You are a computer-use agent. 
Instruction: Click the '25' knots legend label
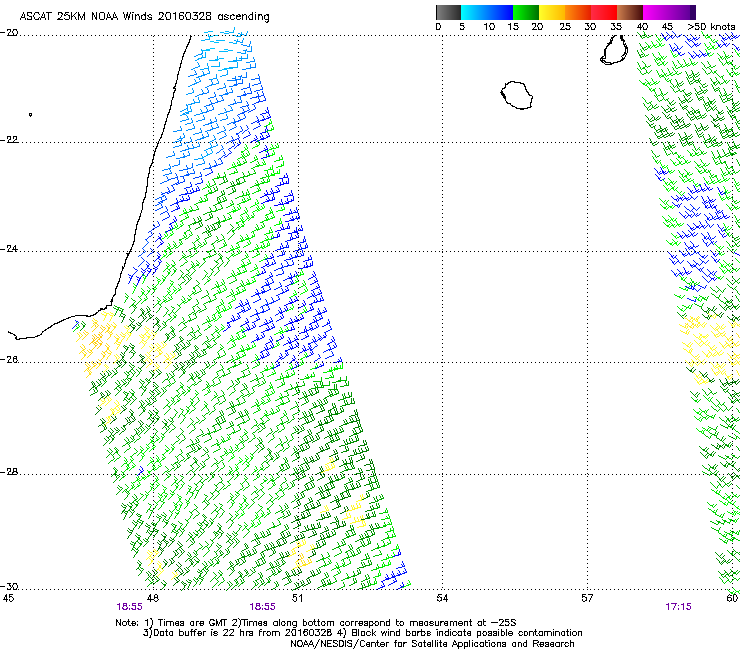[564, 26]
